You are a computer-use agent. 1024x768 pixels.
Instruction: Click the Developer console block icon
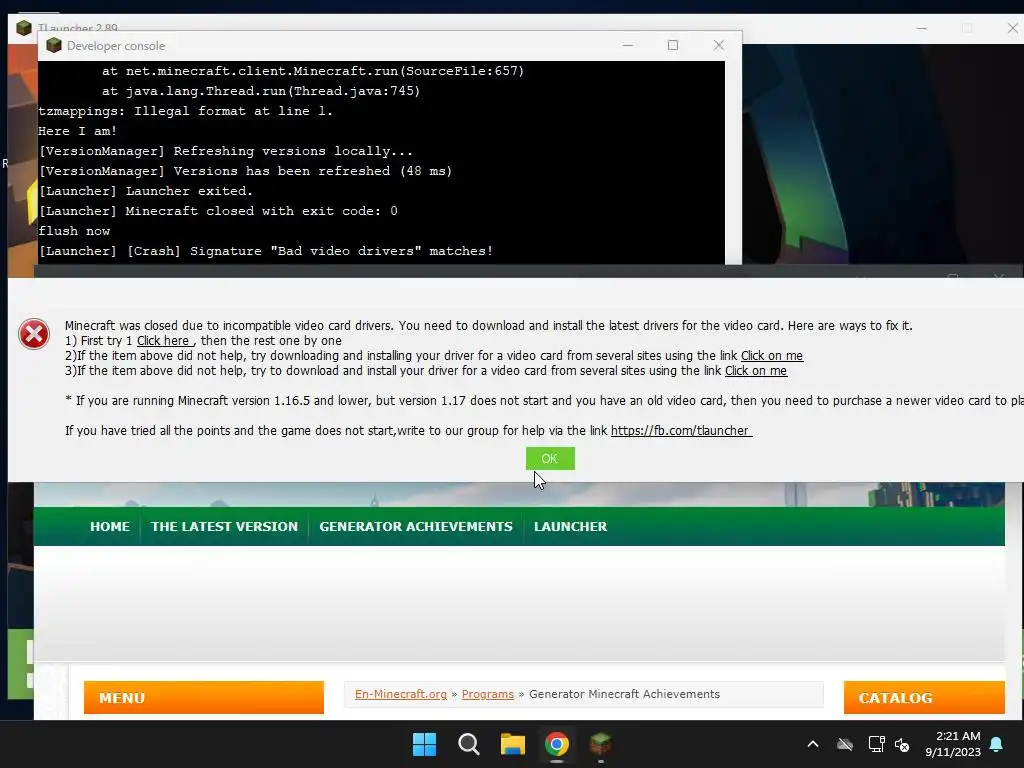click(x=54, y=45)
